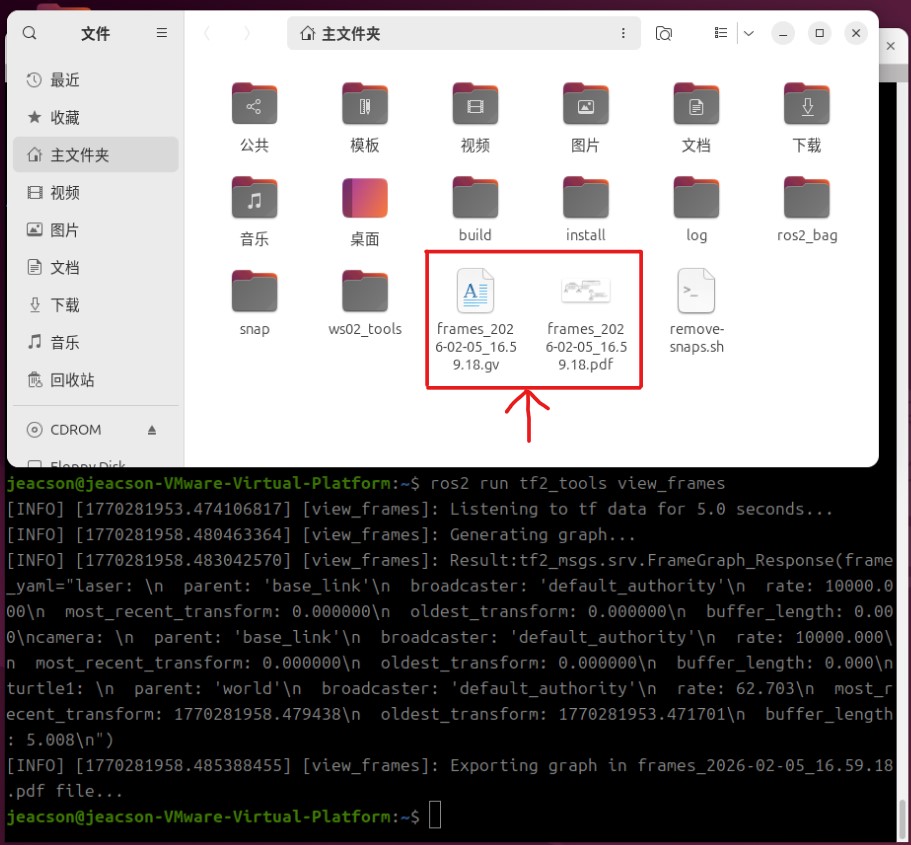Open 下载 (Downloads) in the sidebar

pos(65,305)
